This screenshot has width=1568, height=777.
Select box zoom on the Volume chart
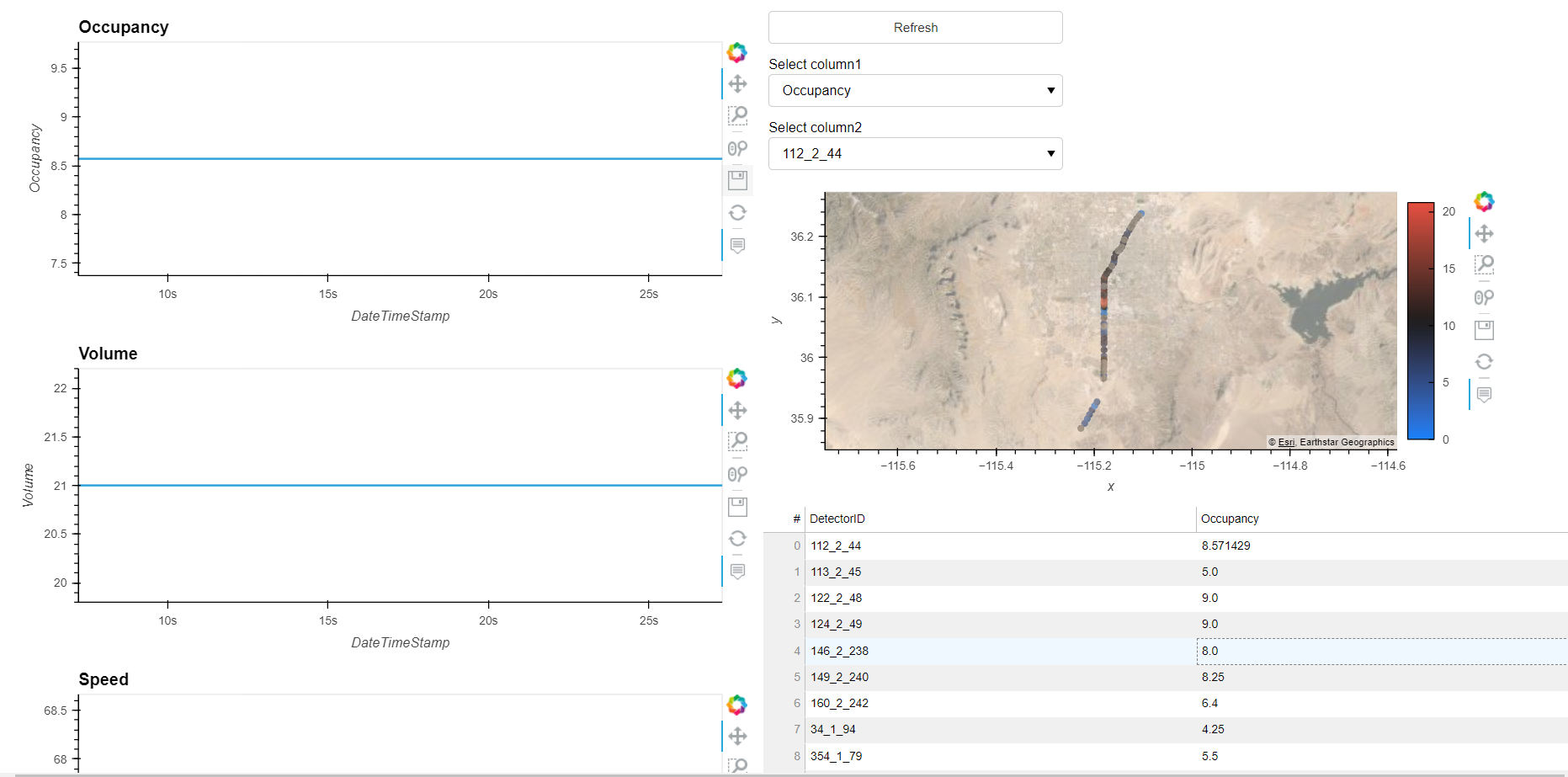tap(738, 440)
